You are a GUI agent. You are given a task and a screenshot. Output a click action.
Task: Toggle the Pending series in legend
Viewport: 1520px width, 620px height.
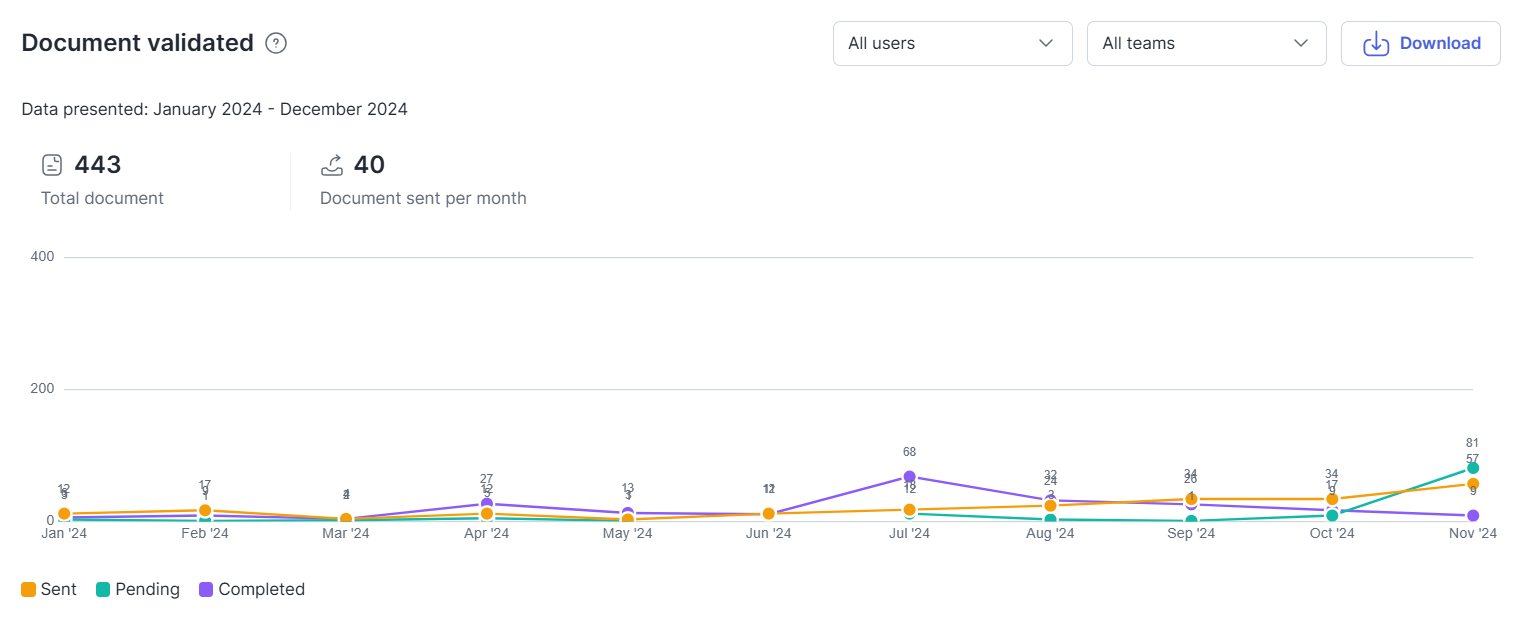[x=147, y=589]
